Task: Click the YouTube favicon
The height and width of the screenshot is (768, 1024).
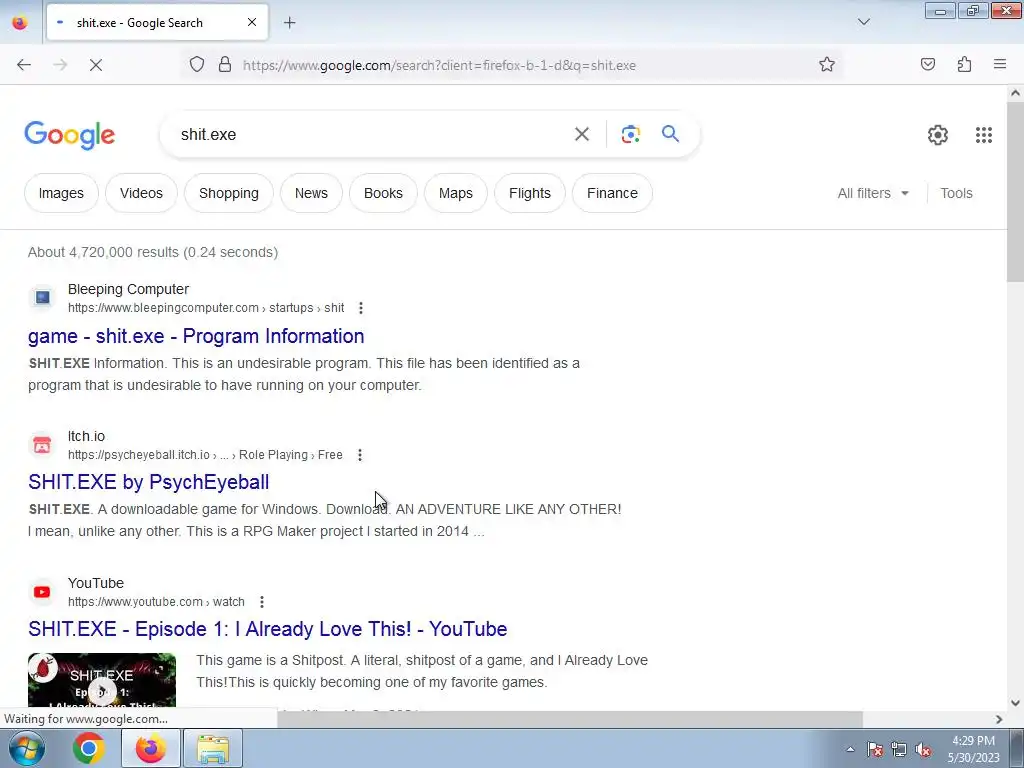Action: (x=42, y=592)
